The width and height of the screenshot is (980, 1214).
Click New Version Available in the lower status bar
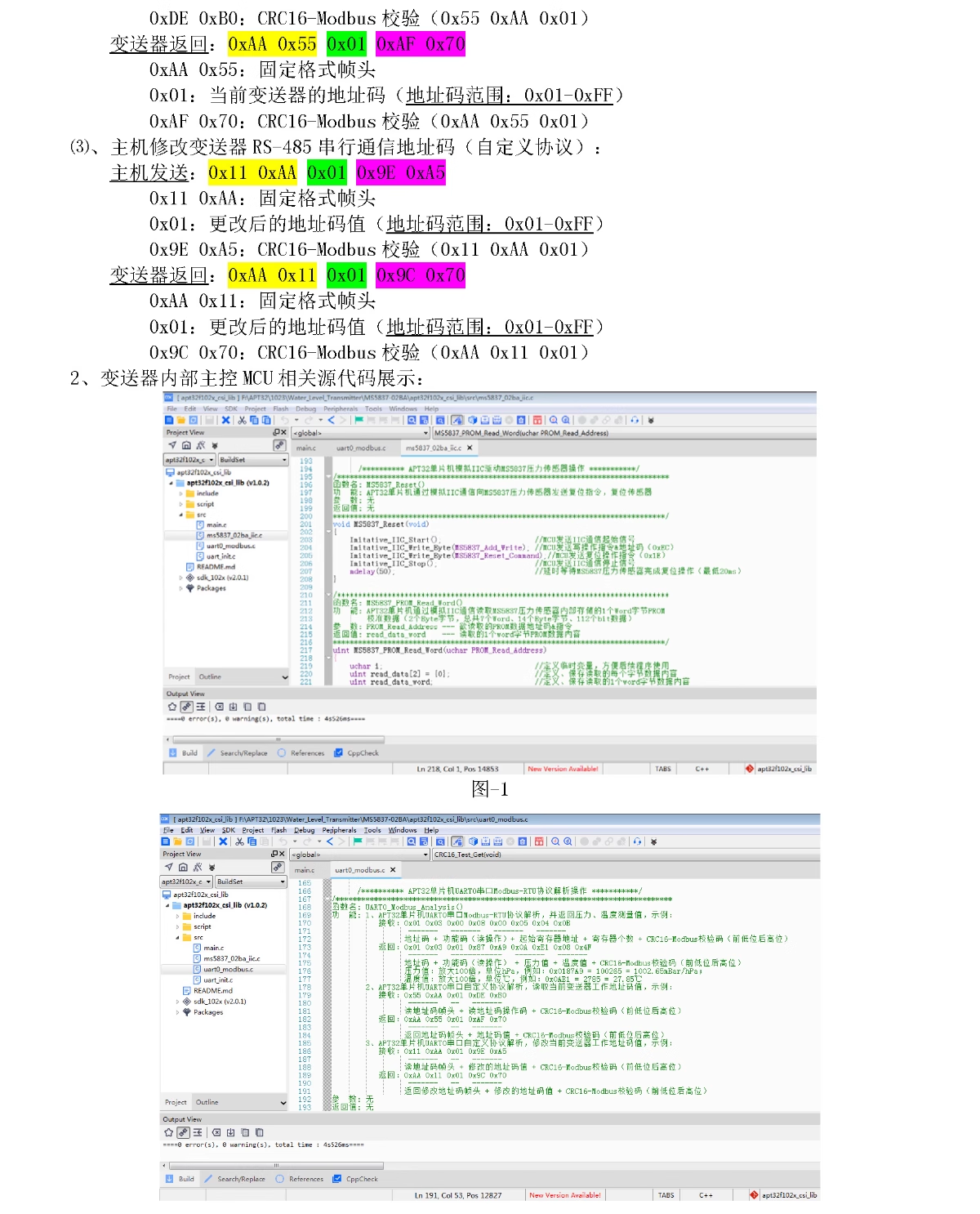564,1195
